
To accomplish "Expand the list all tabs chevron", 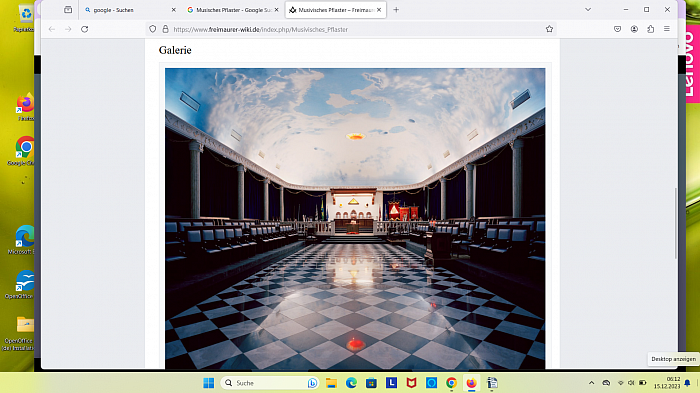I will coord(588,9).
